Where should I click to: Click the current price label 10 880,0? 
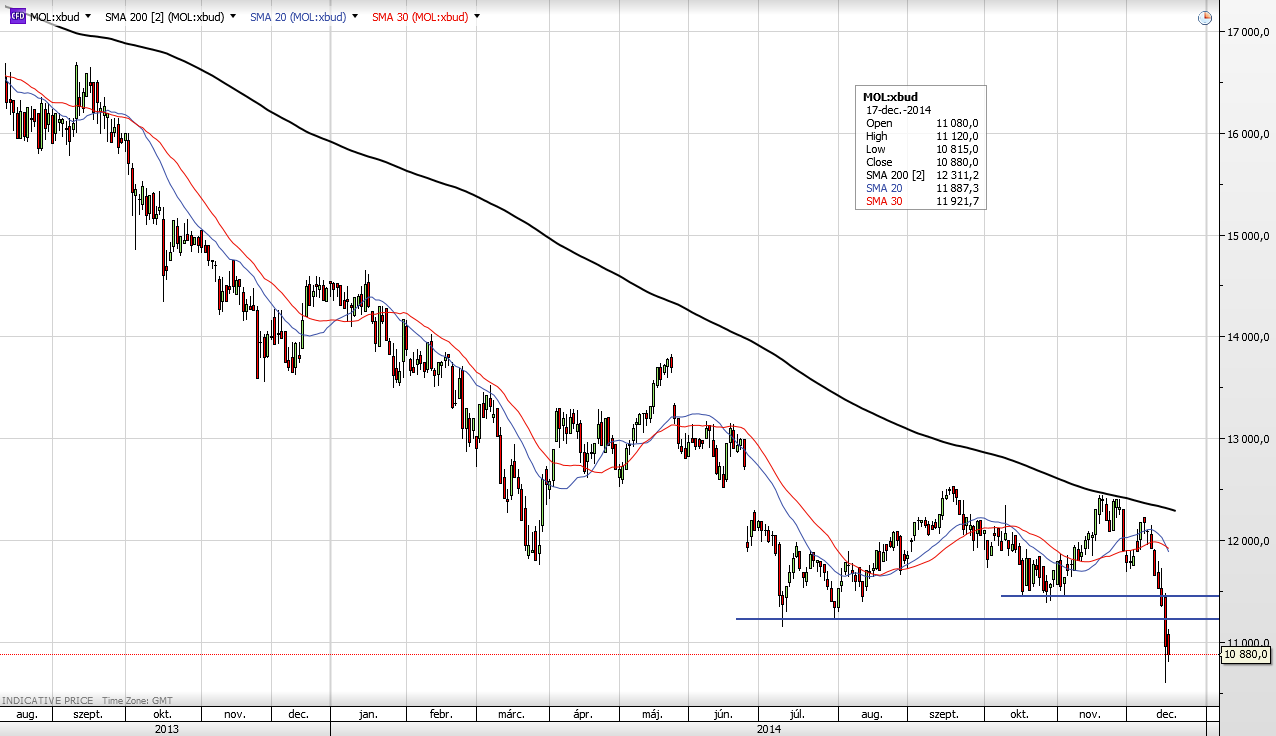tap(1245, 655)
